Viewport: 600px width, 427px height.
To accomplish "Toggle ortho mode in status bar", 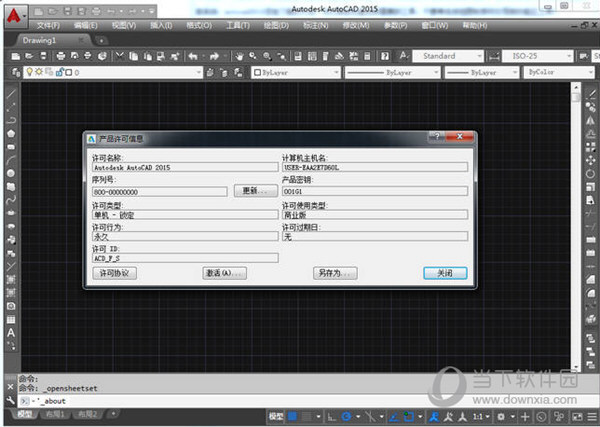I will (x=332, y=416).
